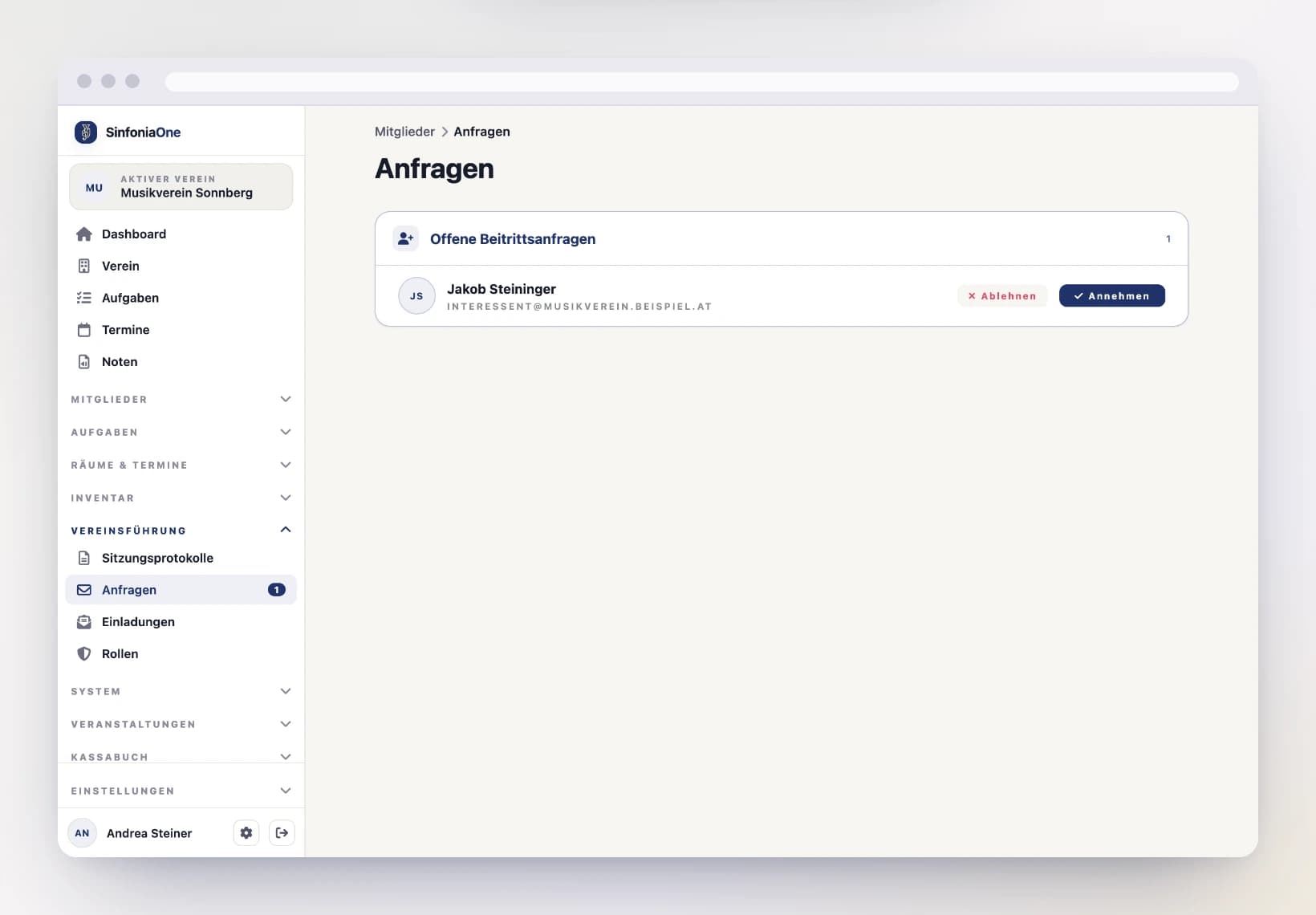The image size is (1316, 915).
Task: Expand the Einstellungen section
Action: pos(181,791)
